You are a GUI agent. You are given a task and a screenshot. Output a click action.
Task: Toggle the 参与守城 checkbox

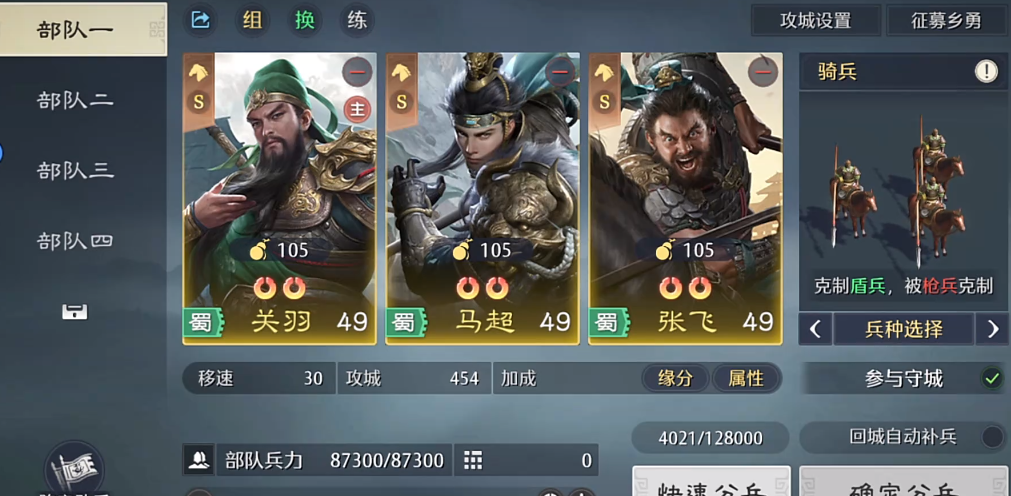pyautogui.click(x=992, y=379)
